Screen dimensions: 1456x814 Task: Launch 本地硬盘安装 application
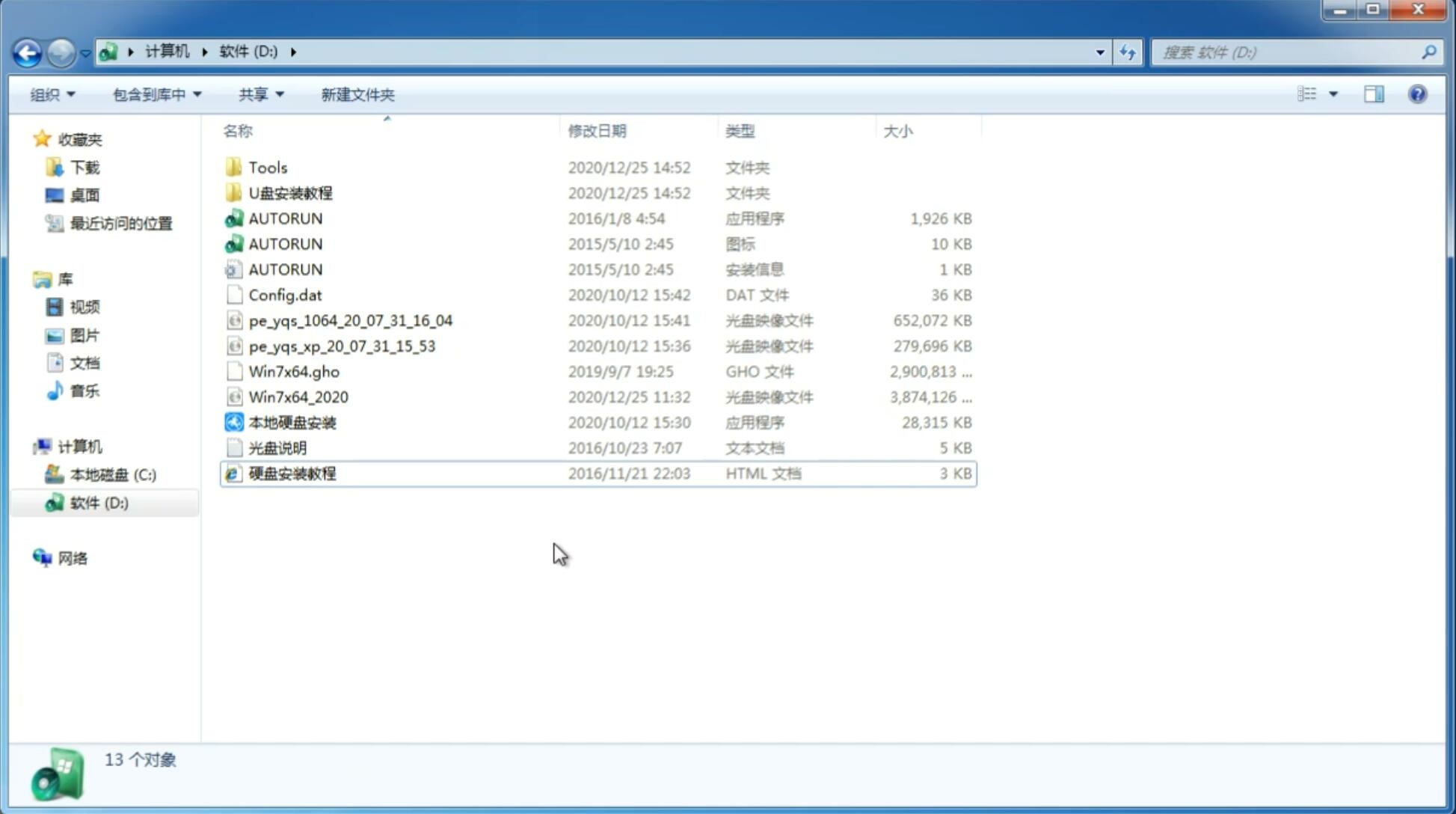292,422
